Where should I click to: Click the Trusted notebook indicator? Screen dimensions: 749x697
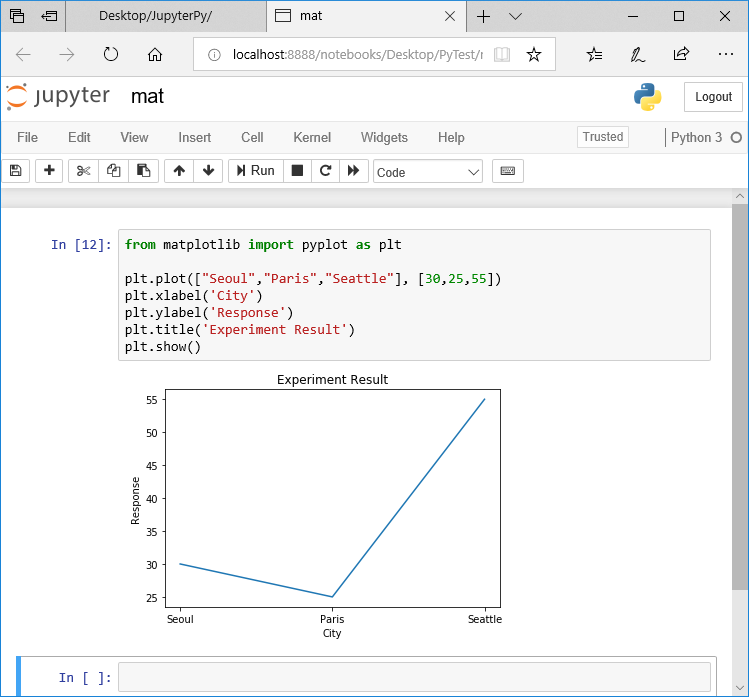603,137
